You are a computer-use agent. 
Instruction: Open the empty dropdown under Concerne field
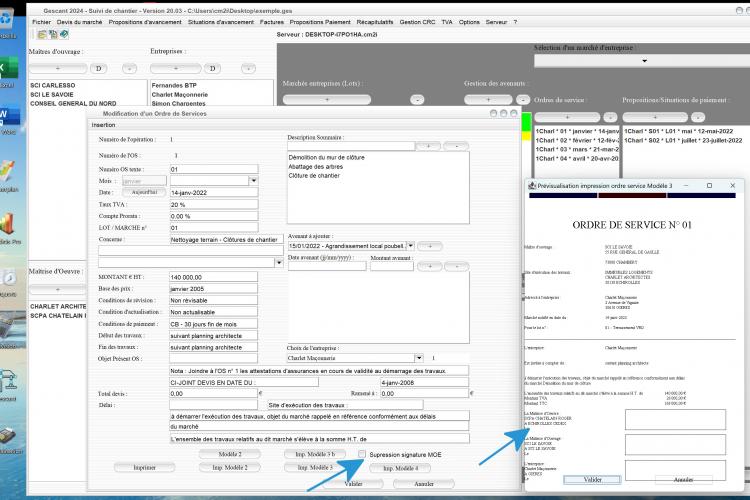coord(279,263)
